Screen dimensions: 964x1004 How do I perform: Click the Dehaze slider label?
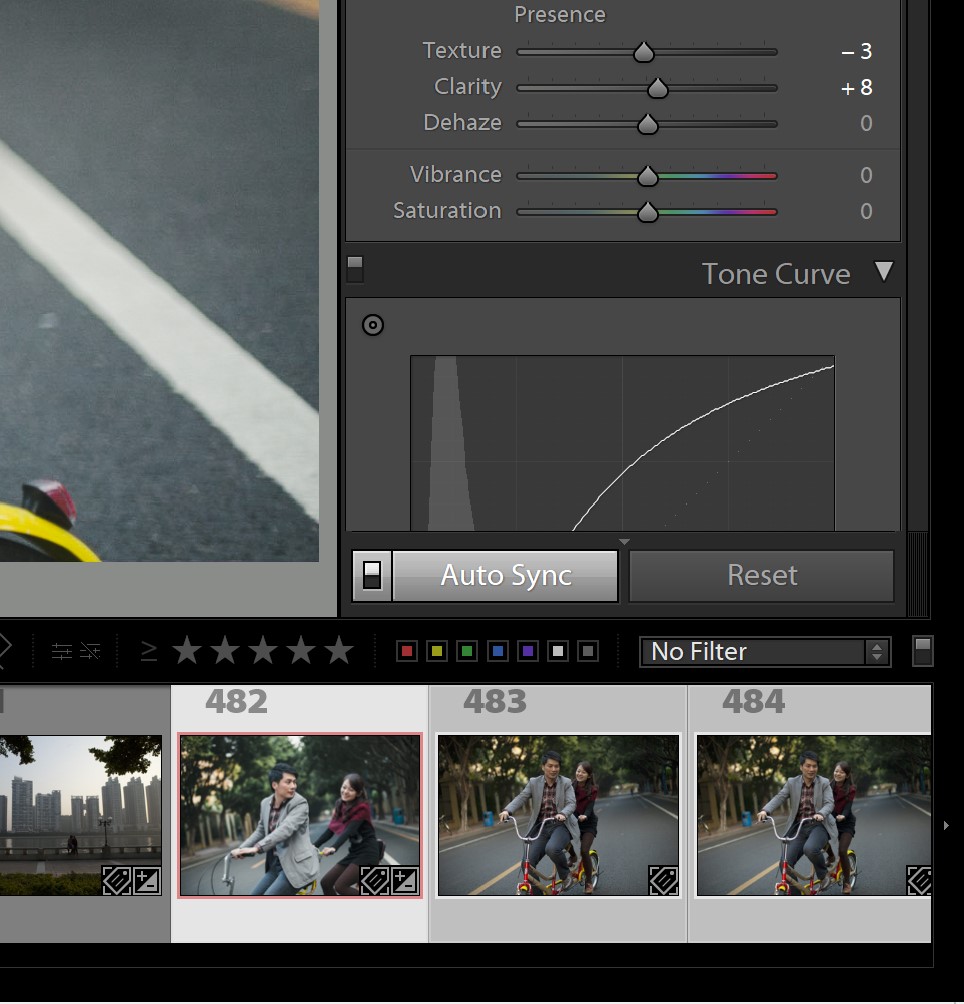point(463,122)
